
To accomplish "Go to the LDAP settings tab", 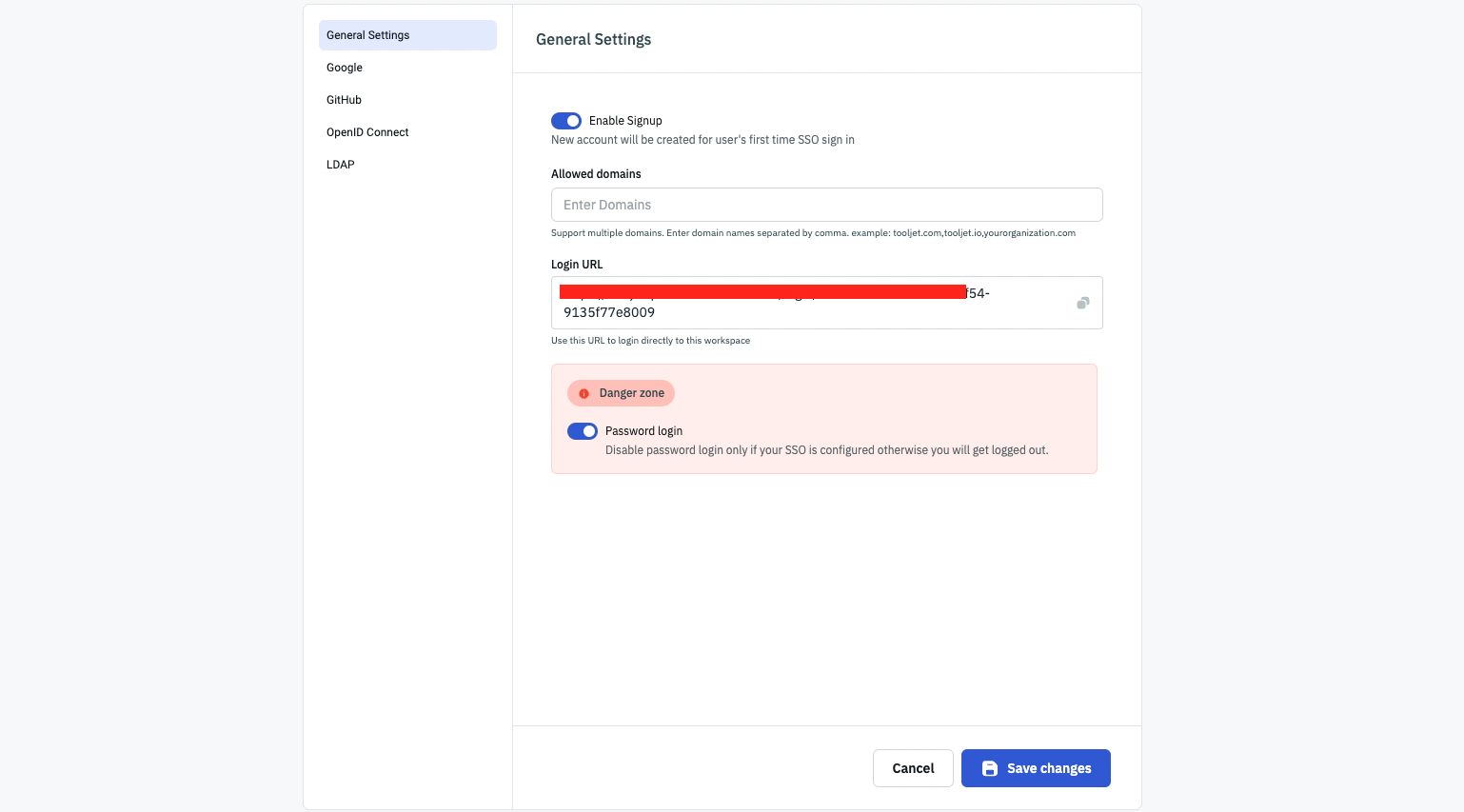I will (341, 165).
